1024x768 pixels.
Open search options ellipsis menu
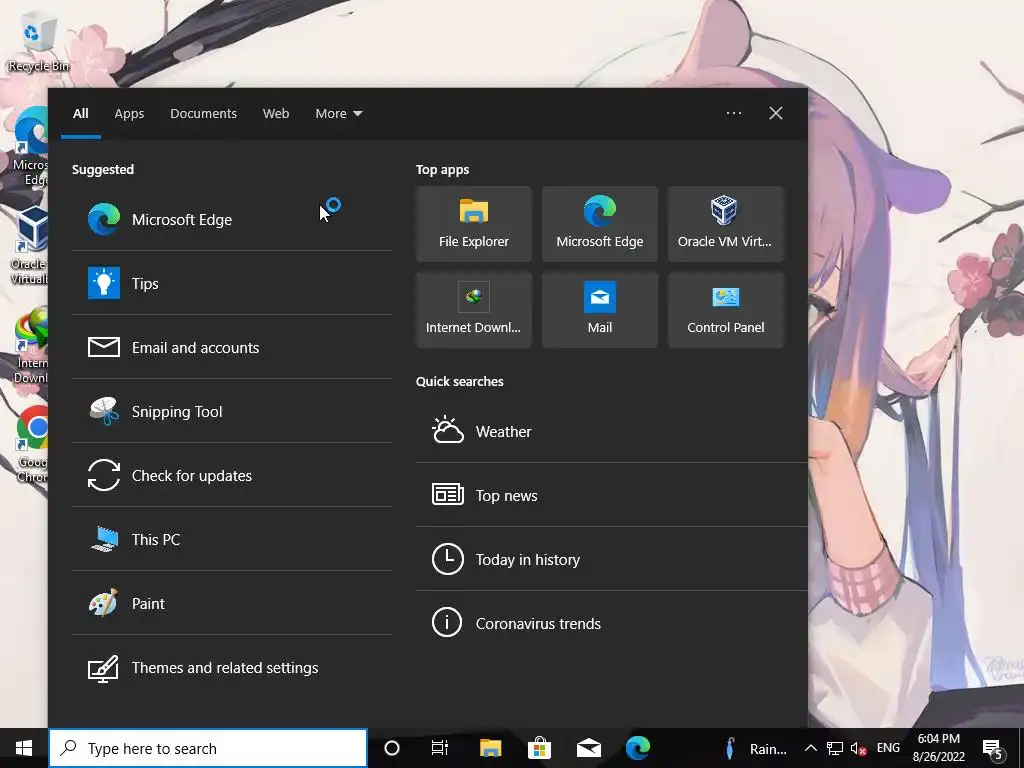coord(733,113)
